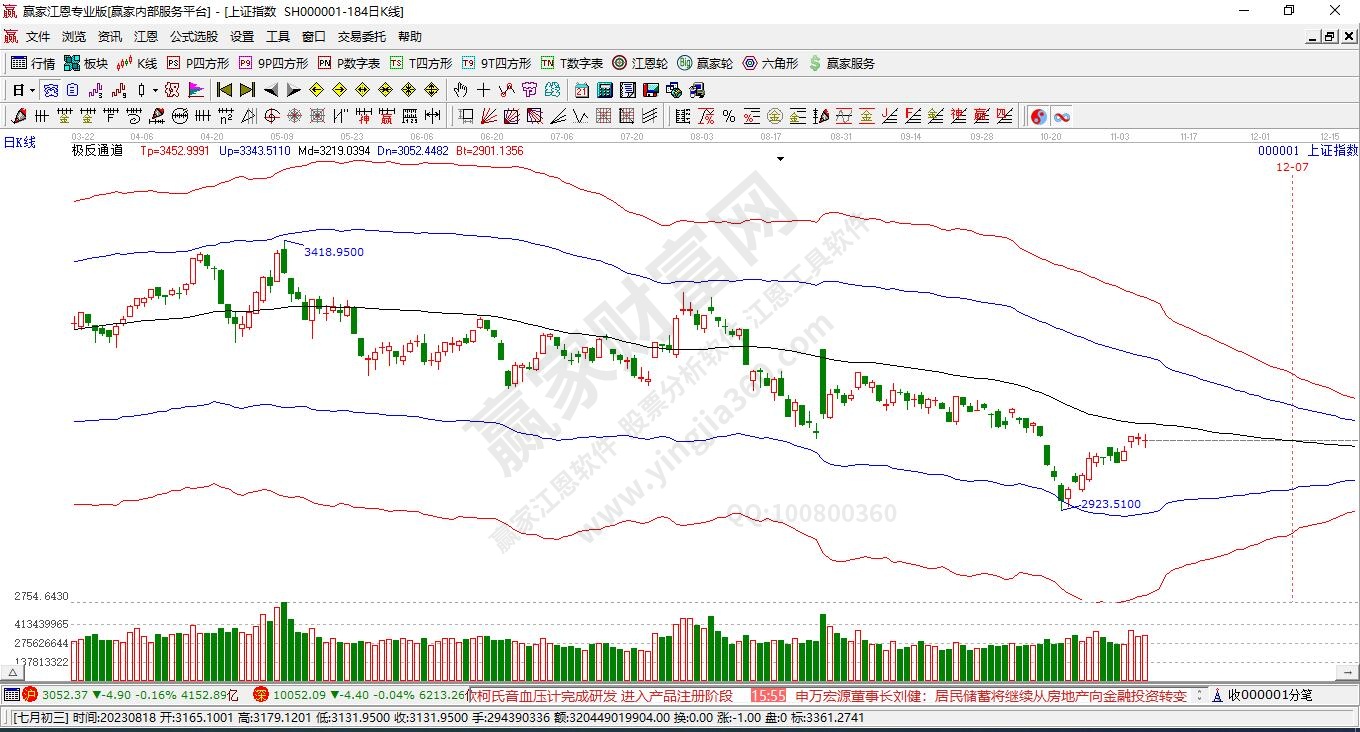Open the 江恩轮 Gann wheel tool
Image resolution: width=1360 pixels, height=732 pixels.
point(640,63)
